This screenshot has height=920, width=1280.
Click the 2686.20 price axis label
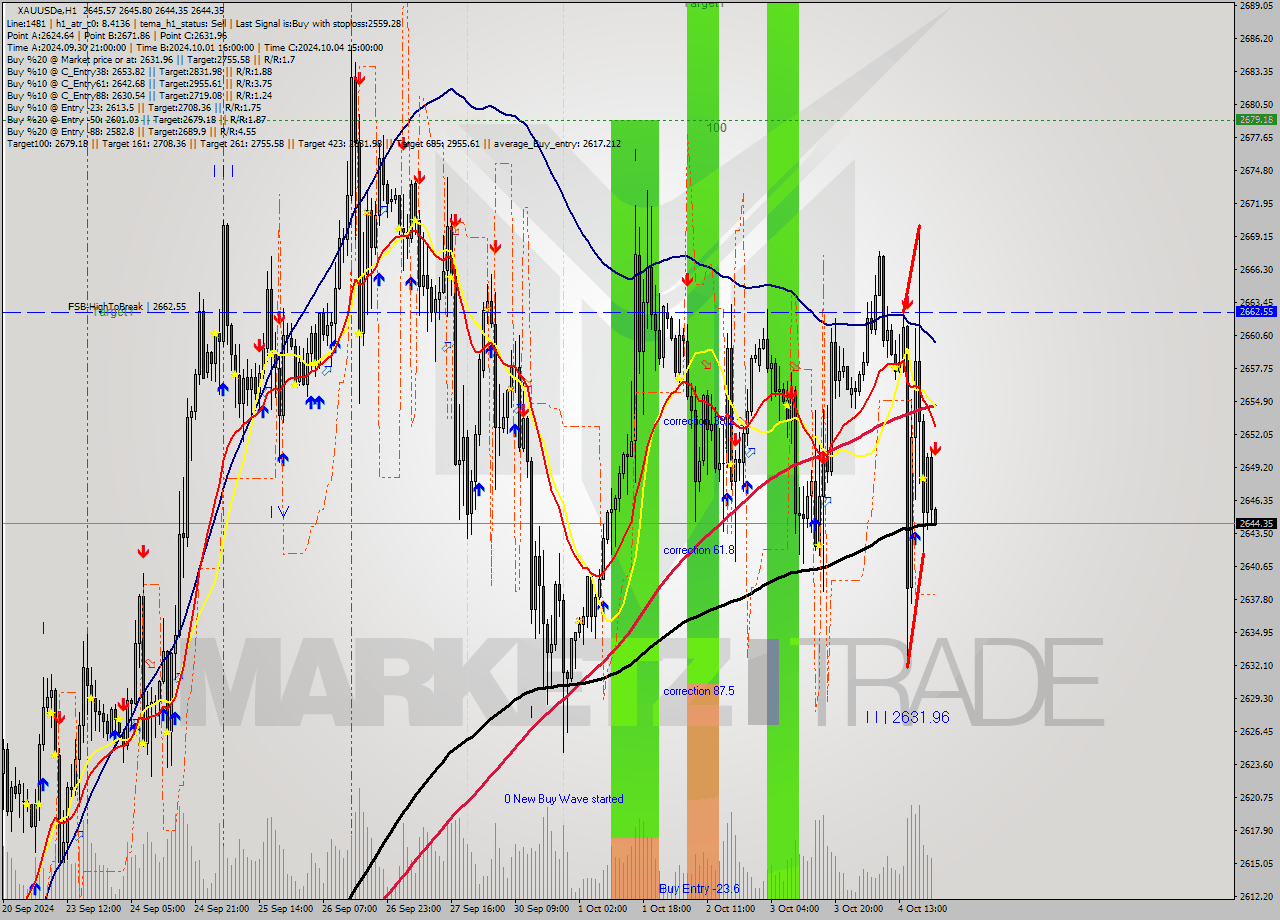pyautogui.click(x=1256, y=39)
